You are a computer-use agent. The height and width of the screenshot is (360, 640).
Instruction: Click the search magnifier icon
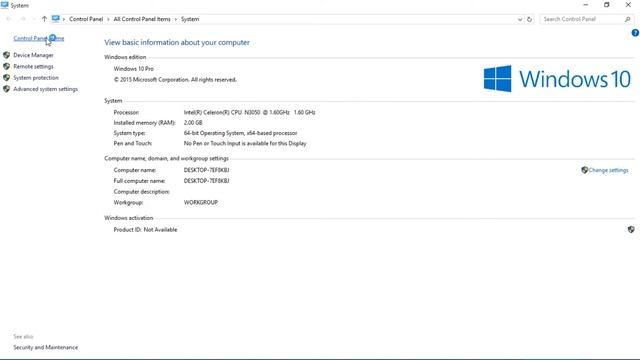[x=628, y=19]
